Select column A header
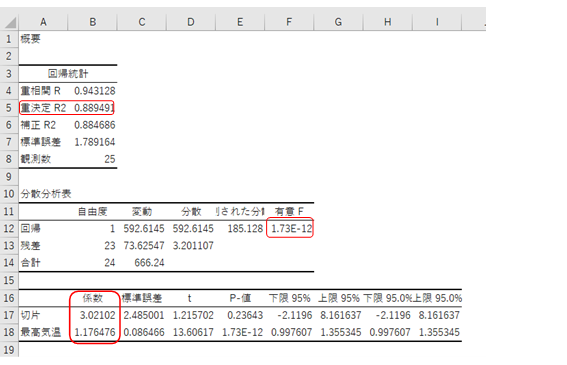 coord(43,22)
